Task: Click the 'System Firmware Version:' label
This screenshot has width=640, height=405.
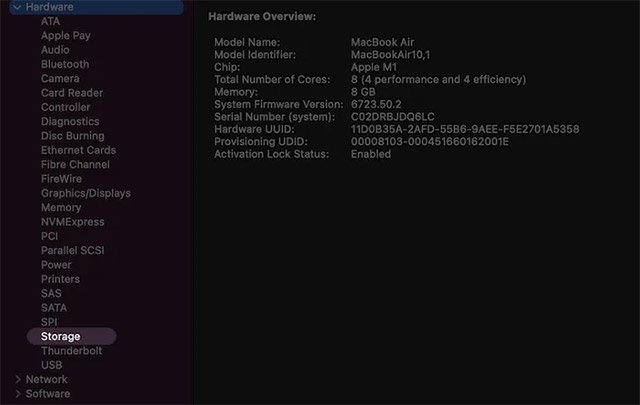Action: 279,104
